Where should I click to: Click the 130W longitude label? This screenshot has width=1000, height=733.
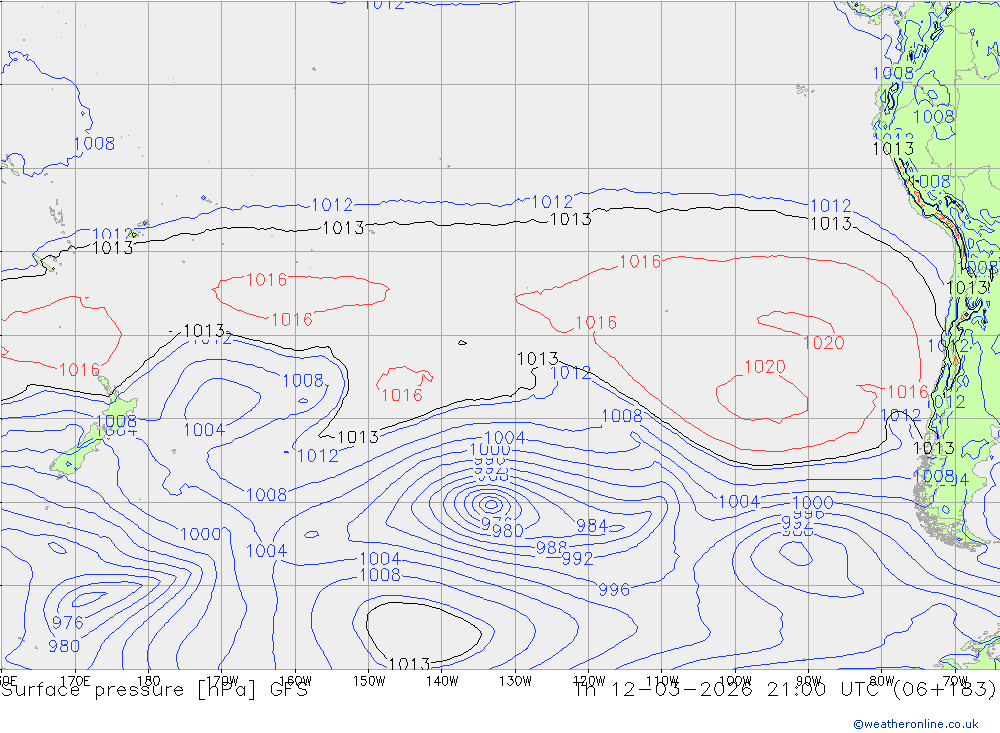click(x=515, y=681)
